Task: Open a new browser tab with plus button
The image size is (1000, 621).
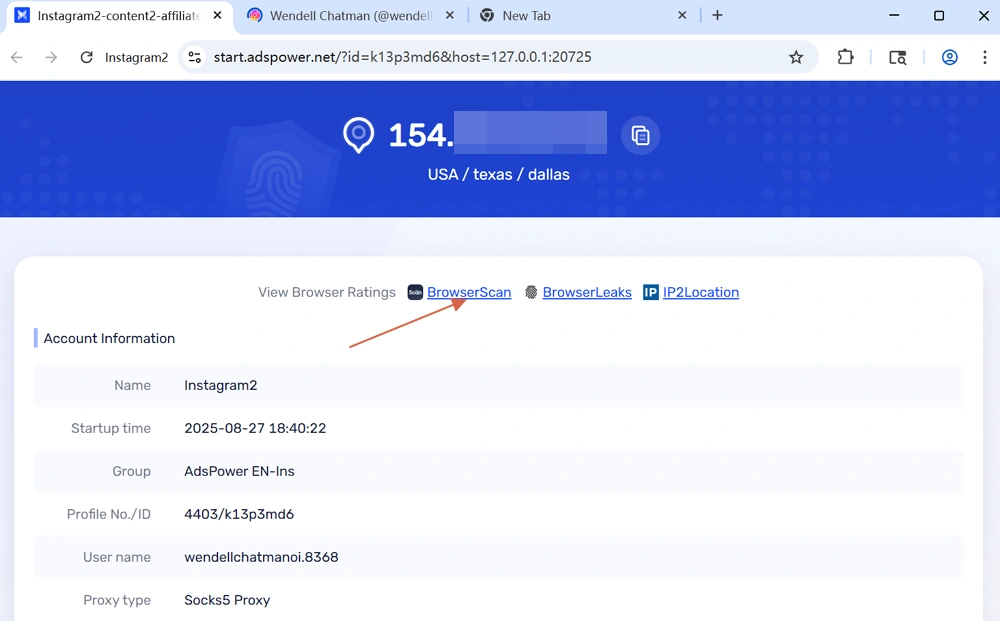Action: tap(717, 15)
